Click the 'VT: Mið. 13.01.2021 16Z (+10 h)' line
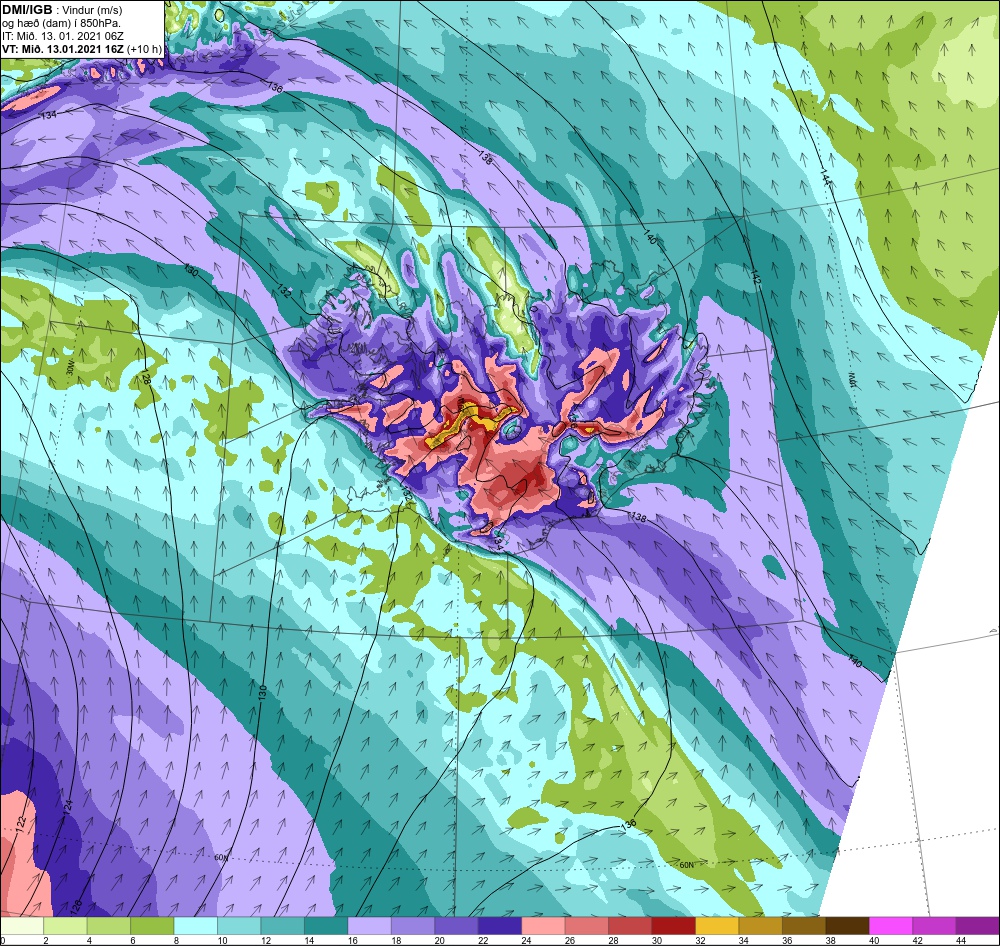The image size is (1000, 946). click(82, 49)
